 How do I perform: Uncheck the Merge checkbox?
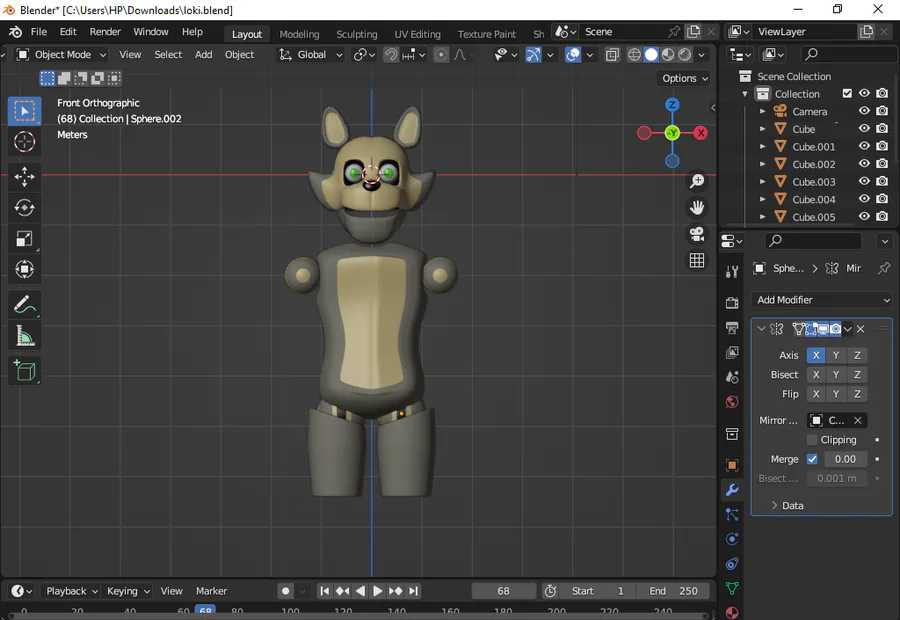812,459
